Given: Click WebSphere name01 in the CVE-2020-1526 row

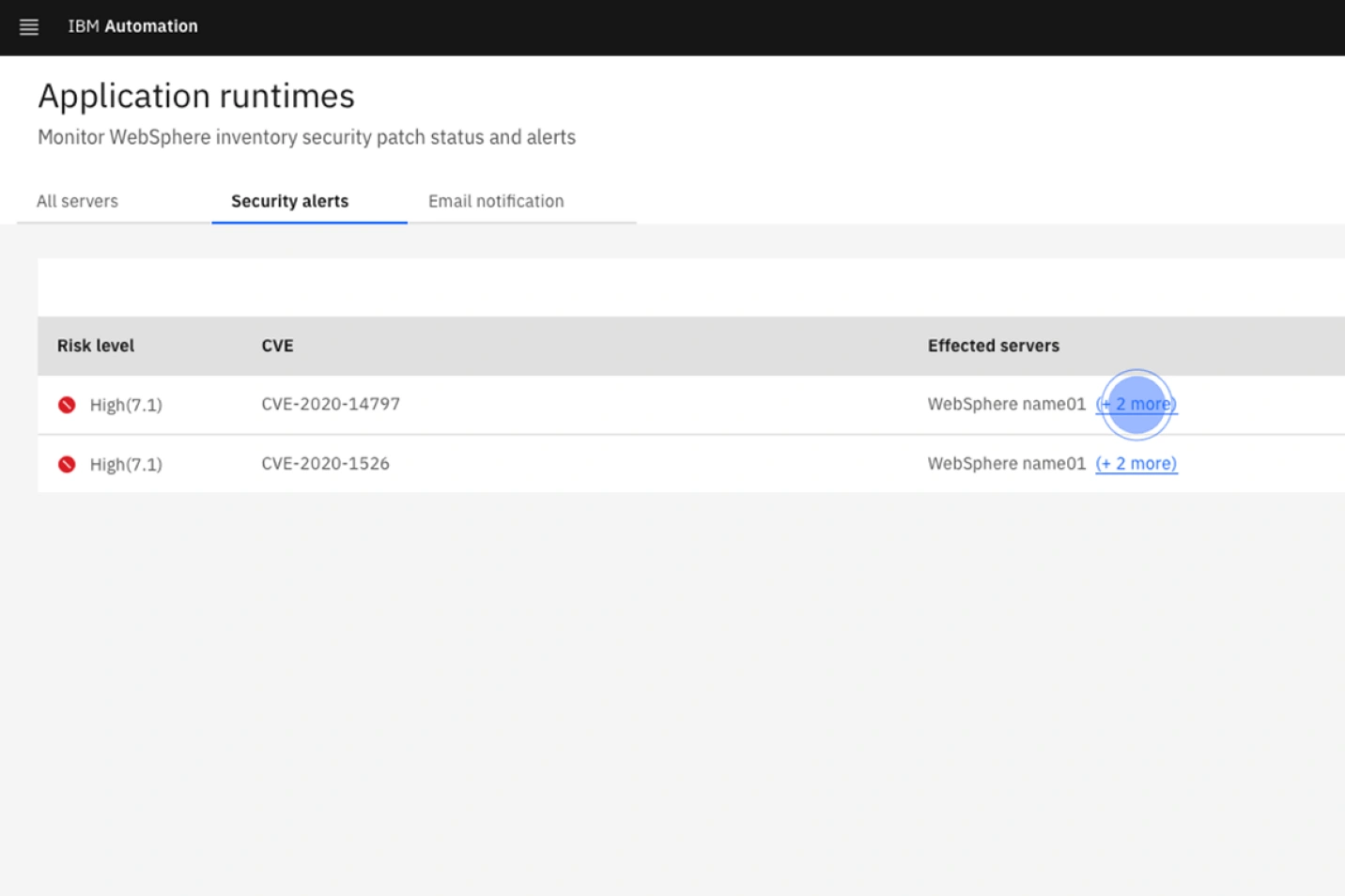Looking at the screenshot, I should click(x=1006, y=464).
